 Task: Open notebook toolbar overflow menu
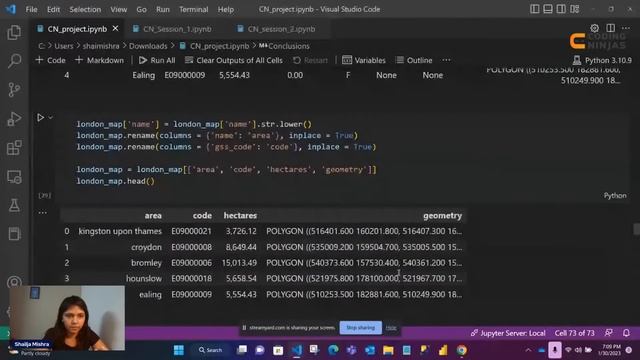446,60
